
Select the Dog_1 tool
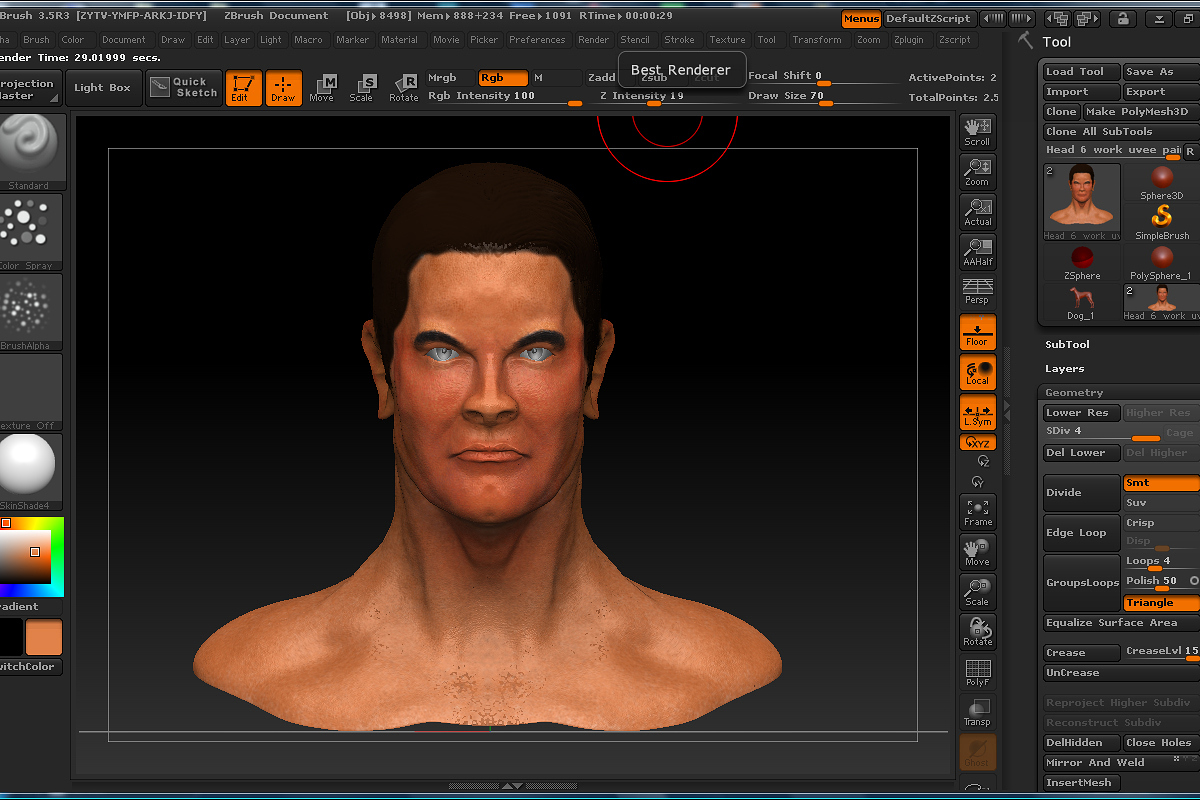(x=1082, y=303)
